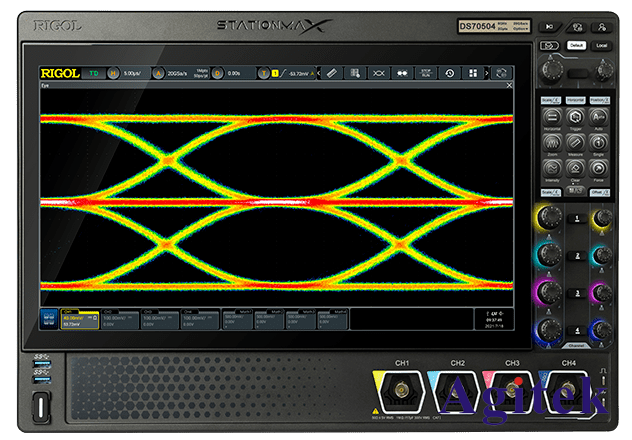Toggle channel 1 with the 1 button

click(x=574, y=219)
